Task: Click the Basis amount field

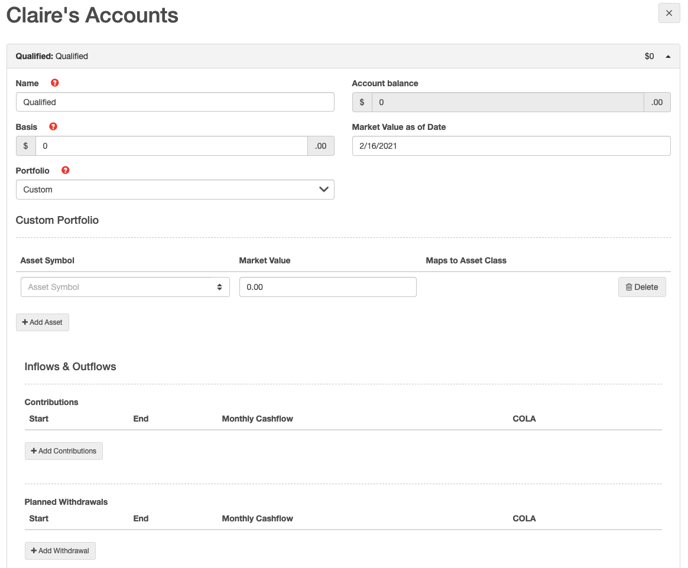Action: (171, 146)
